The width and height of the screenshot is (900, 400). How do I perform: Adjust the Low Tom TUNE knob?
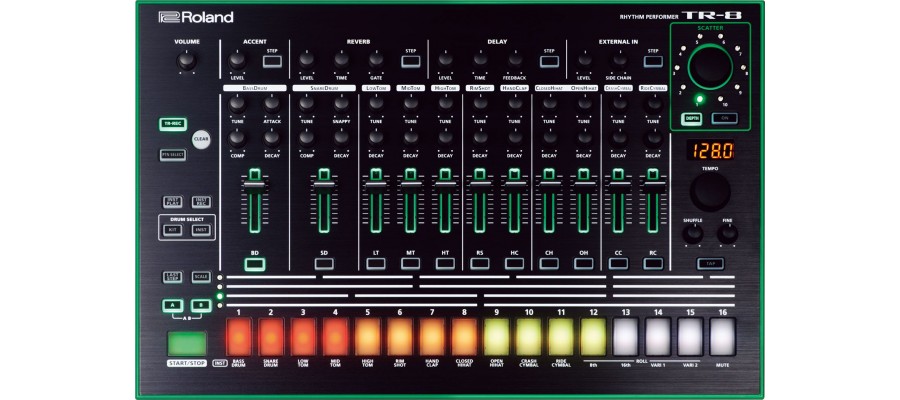[x=376, y=104]
